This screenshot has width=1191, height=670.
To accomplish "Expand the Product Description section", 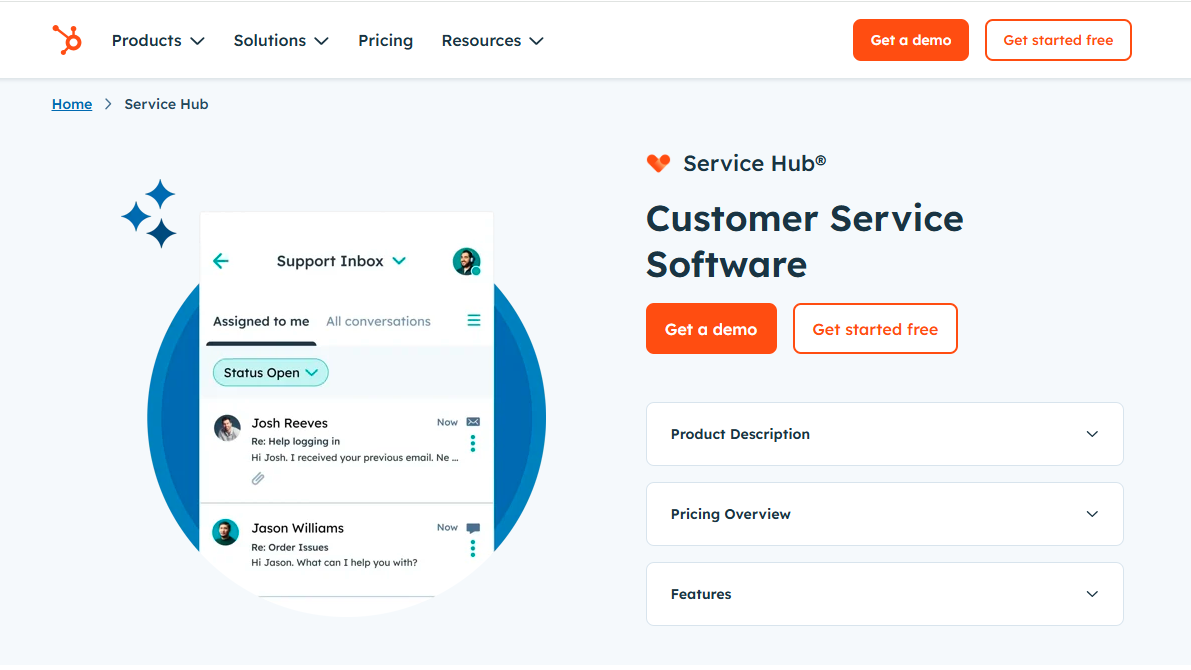I will point(884,434).
